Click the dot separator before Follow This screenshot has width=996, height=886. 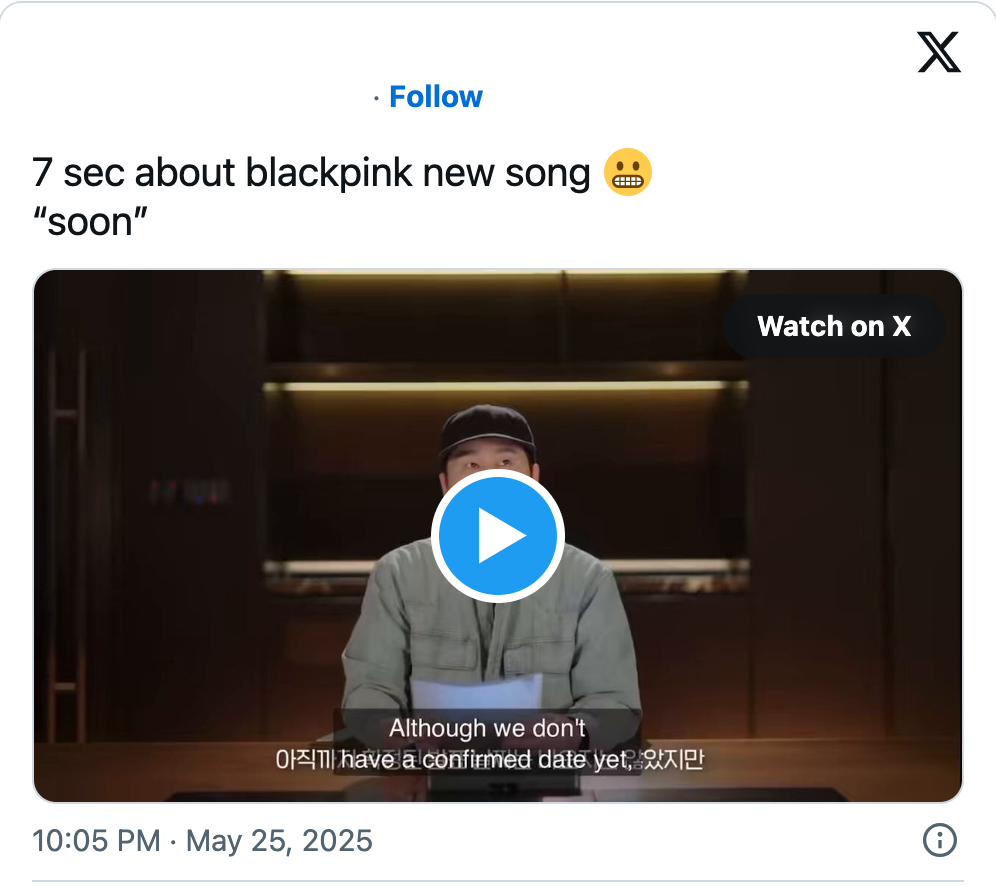click(x=375, y=98)
